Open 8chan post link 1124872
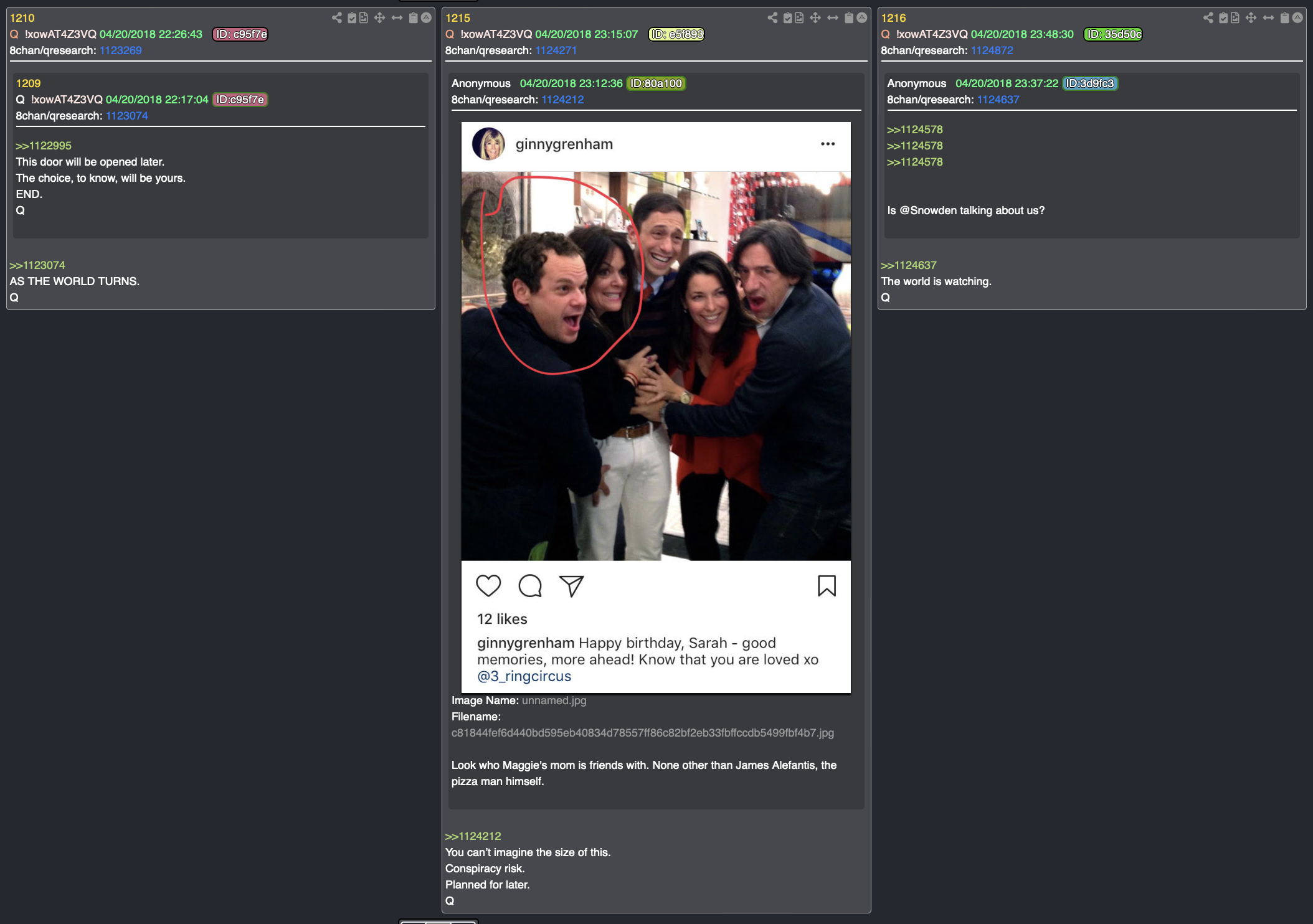Viewport: 1313px width, 924px height. (x=992, y=50)
